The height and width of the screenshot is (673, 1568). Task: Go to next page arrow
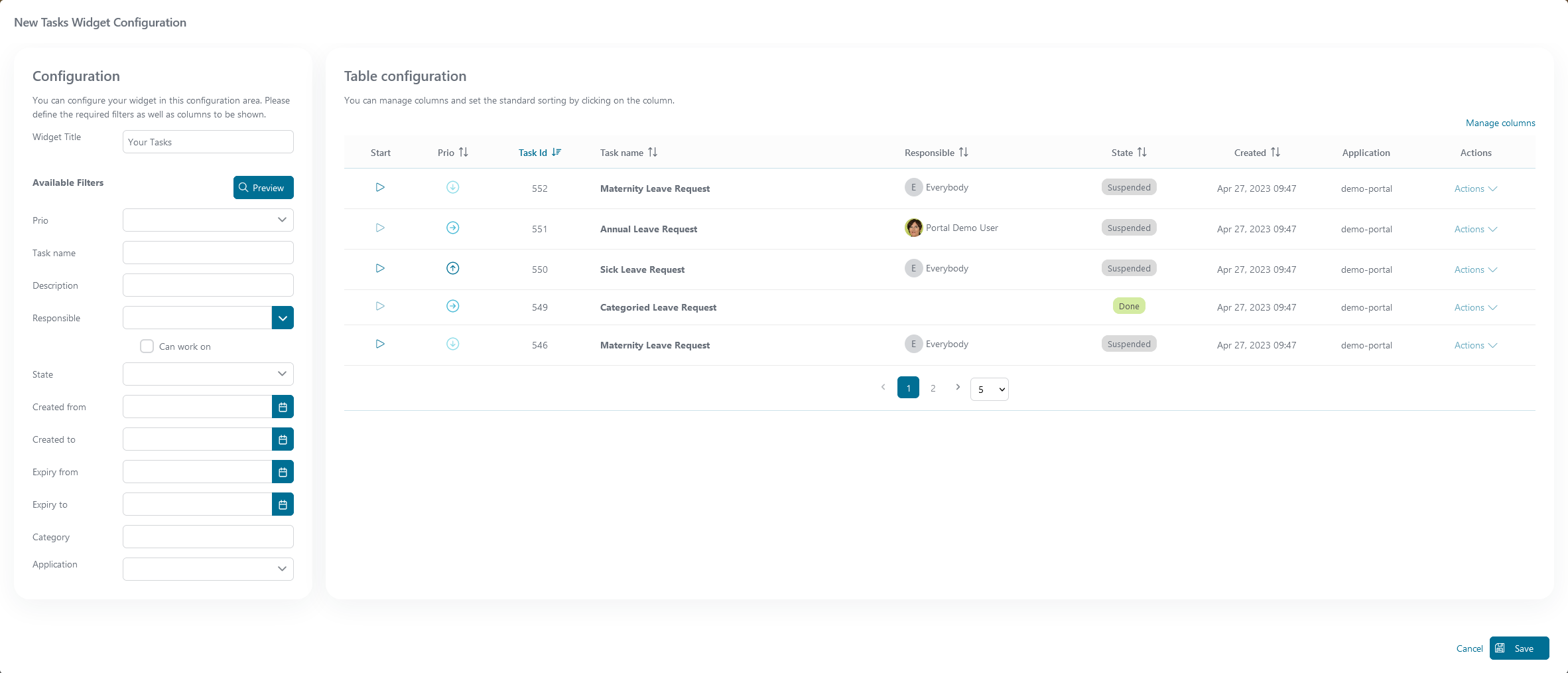click(x=958, y=387)
